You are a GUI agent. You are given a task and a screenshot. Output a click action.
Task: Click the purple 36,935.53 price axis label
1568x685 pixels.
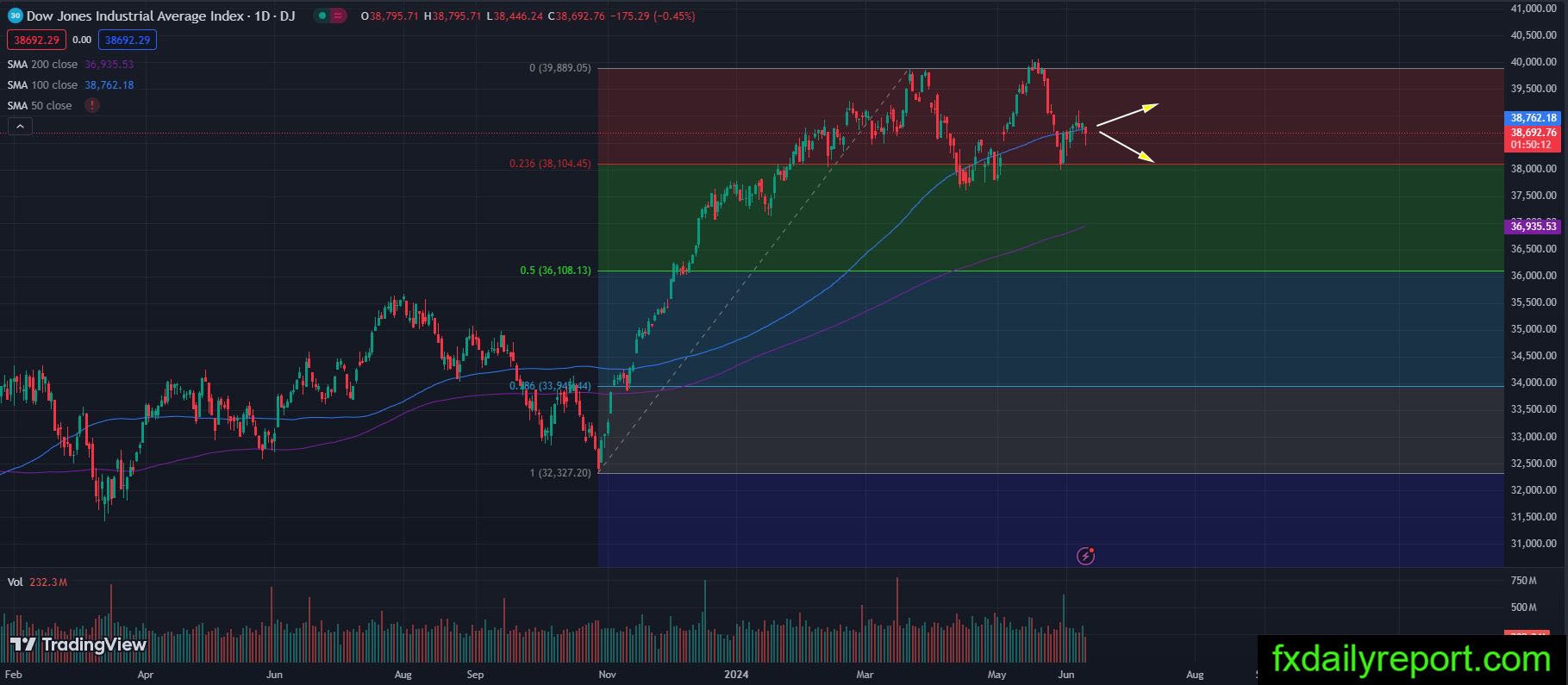pos(1534,227)
